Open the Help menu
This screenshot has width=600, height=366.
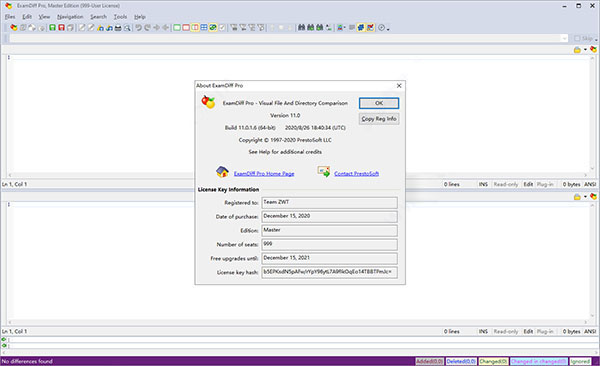point(140,17)
